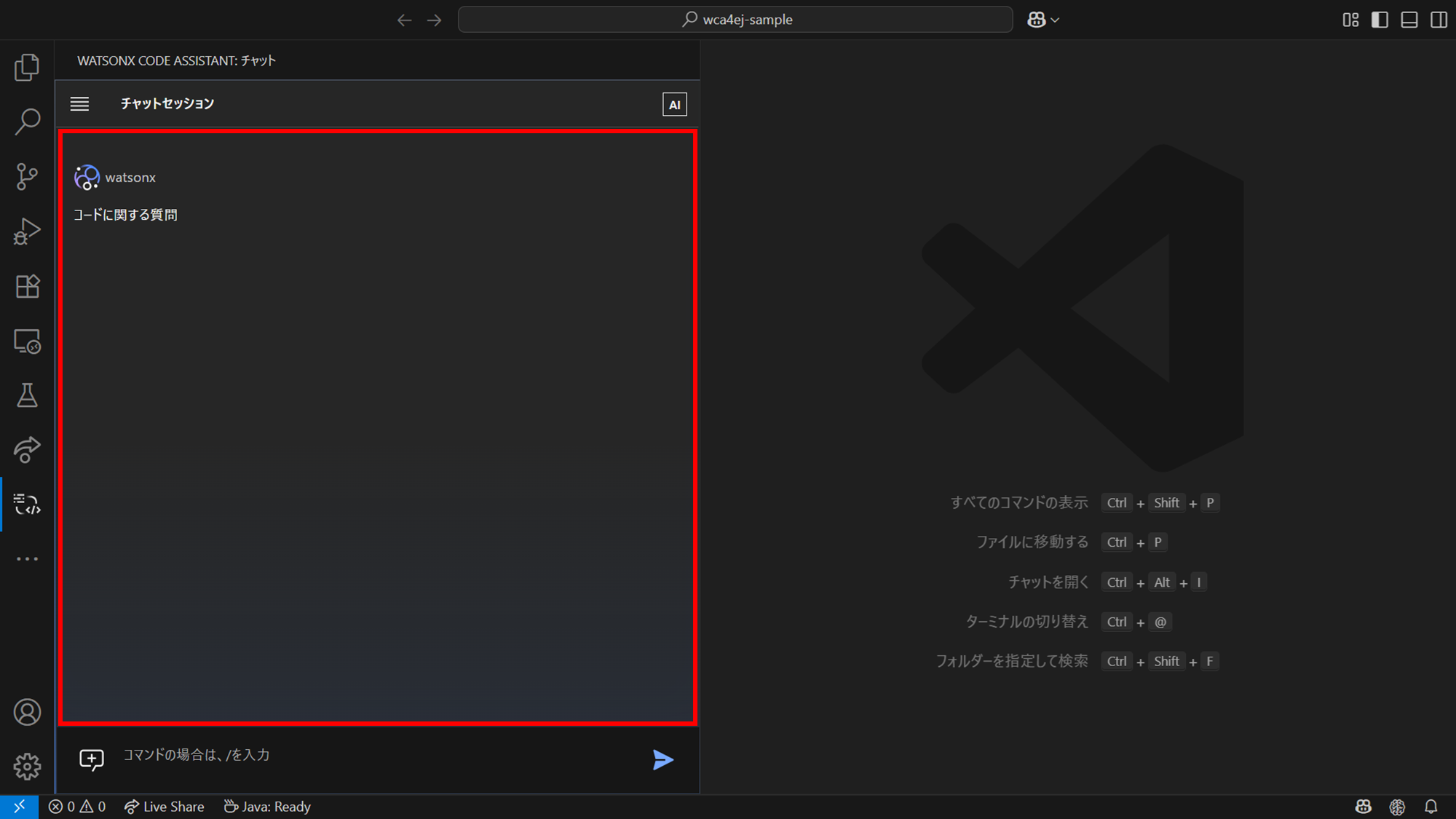The height and width of the screenshot is (819, 1456).
Task: Click Live Share in status bar
Action: point(165,807)
